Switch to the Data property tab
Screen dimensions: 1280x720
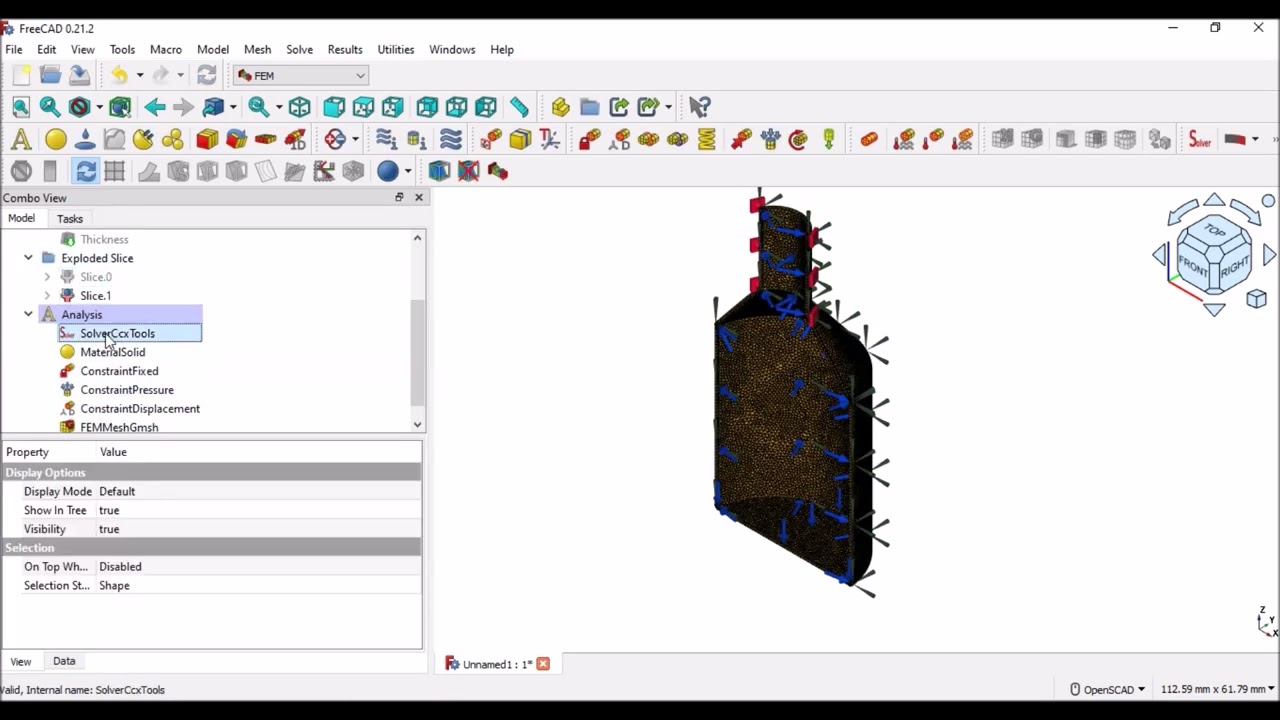pos(64,661)
